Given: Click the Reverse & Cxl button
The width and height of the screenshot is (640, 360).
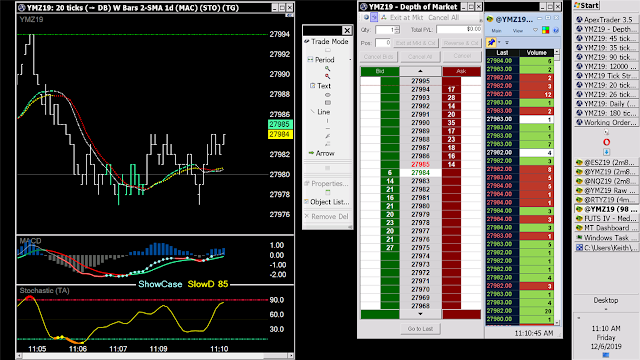Looking at the screenshot, I should 461,43.
